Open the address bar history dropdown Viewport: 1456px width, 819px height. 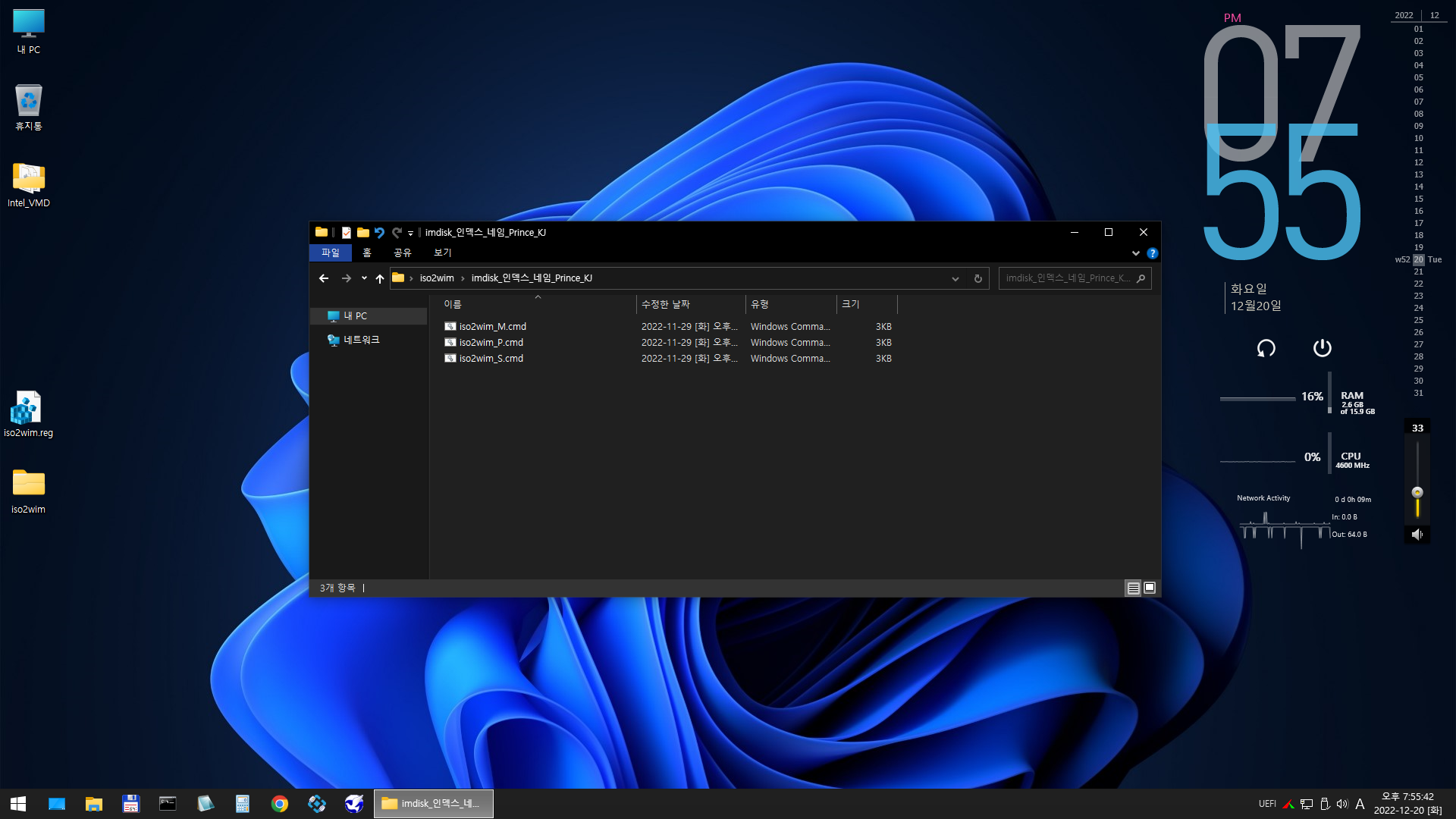tap(955, 278)
